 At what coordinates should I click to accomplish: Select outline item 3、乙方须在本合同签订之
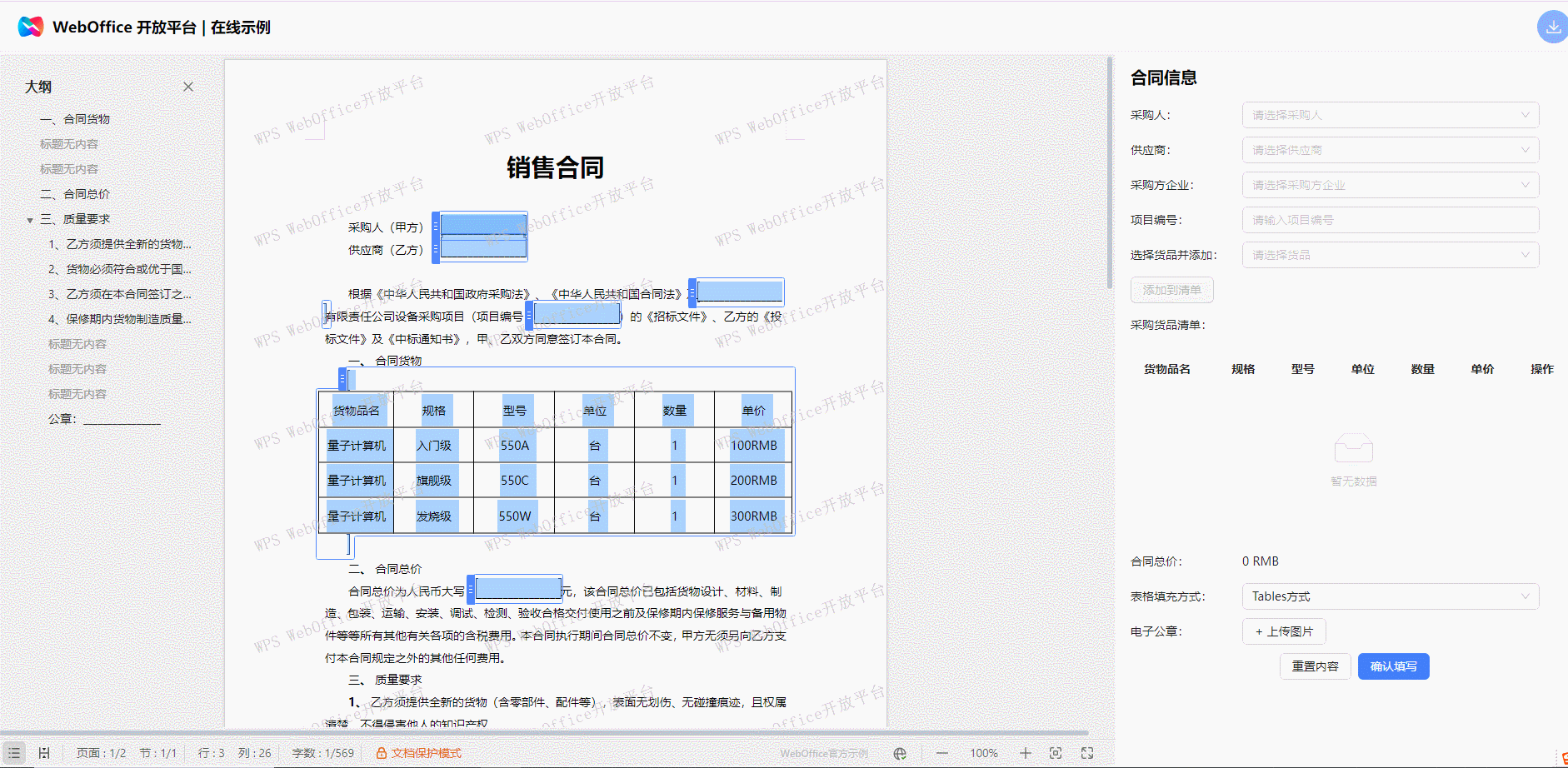tap(120, 294)
